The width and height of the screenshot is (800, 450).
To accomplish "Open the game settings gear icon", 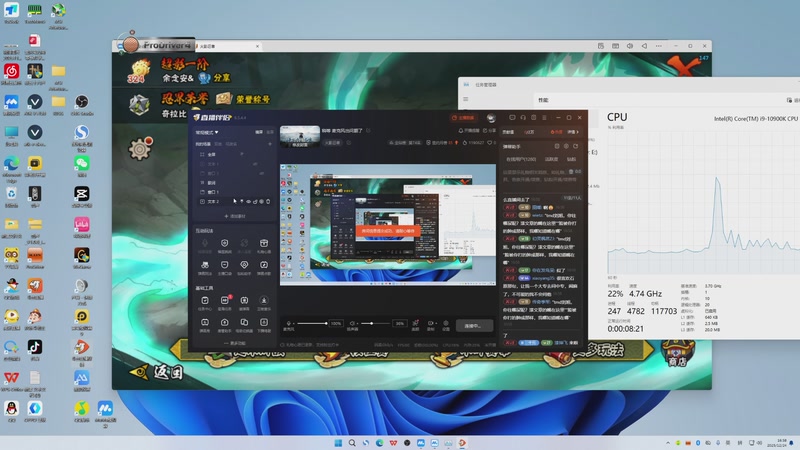I will click(140, 148).
